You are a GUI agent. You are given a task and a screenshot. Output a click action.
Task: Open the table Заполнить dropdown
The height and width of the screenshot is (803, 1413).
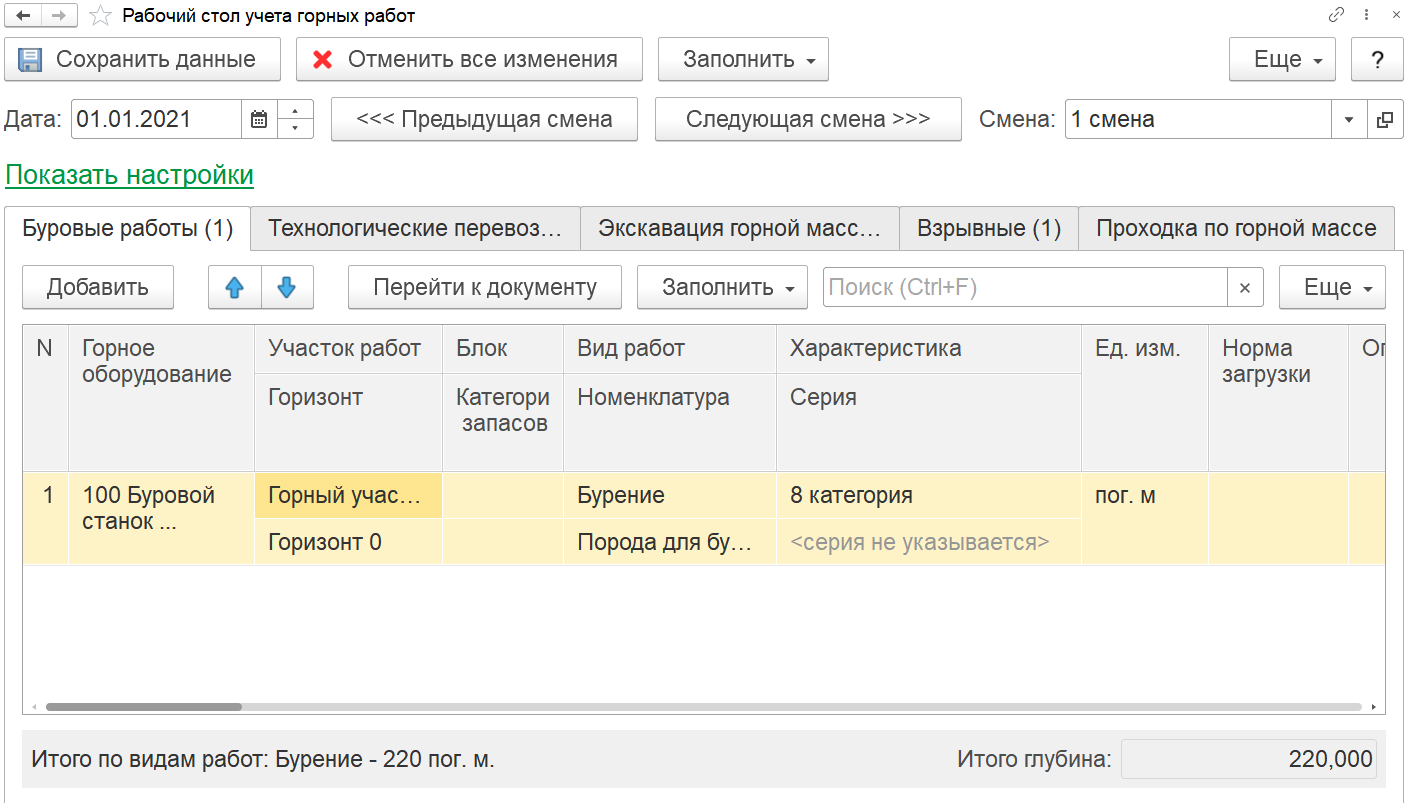[x=722, y=287]
